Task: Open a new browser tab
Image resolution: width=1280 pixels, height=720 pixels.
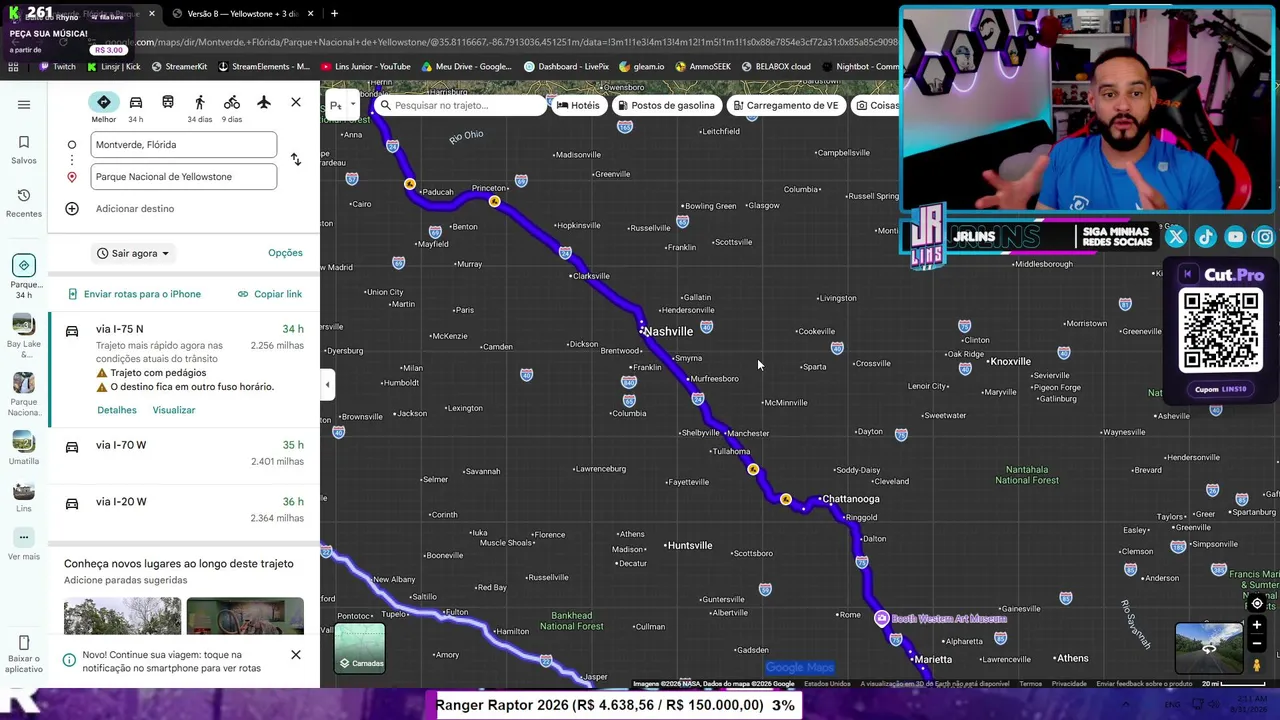Action: [334, 14]
